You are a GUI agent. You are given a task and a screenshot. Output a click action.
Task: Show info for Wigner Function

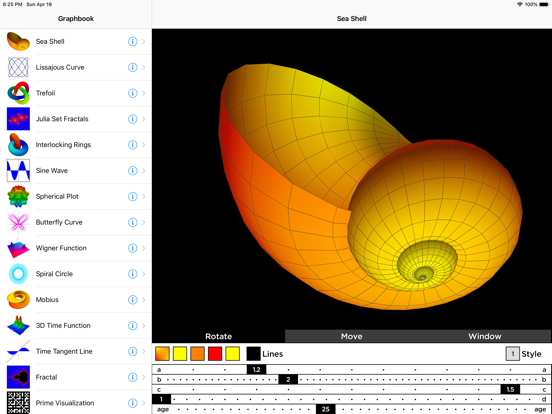[132, 248]
